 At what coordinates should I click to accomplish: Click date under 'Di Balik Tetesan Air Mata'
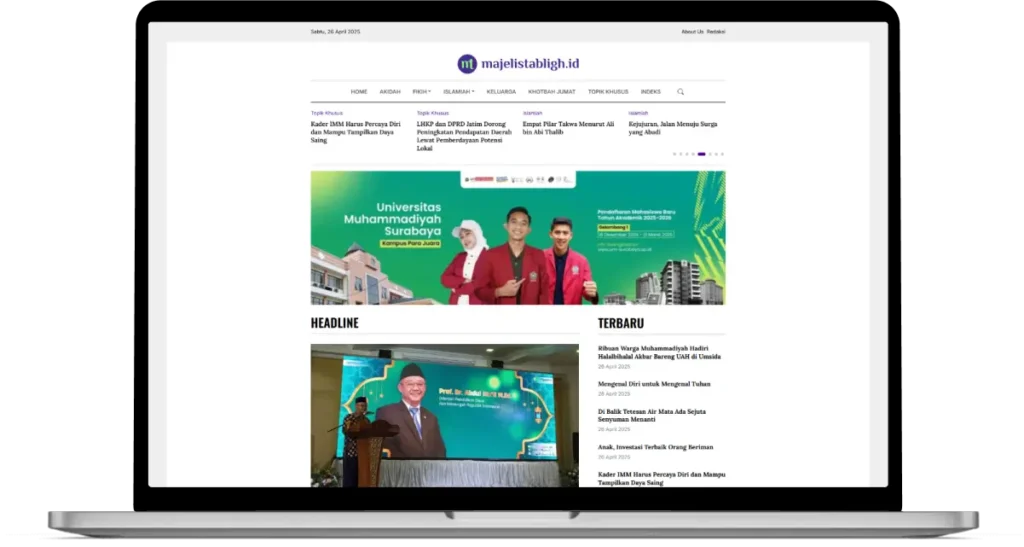tap(614, 430)
